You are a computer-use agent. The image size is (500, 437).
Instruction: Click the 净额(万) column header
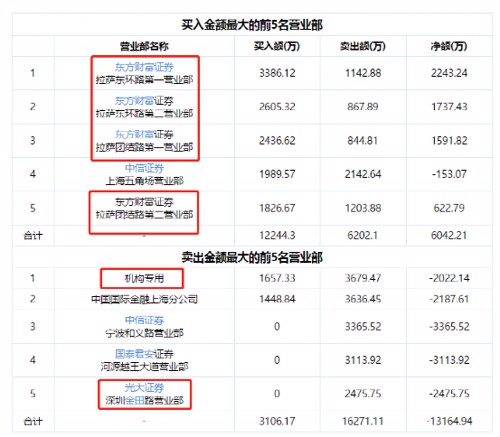pos(449,46)
